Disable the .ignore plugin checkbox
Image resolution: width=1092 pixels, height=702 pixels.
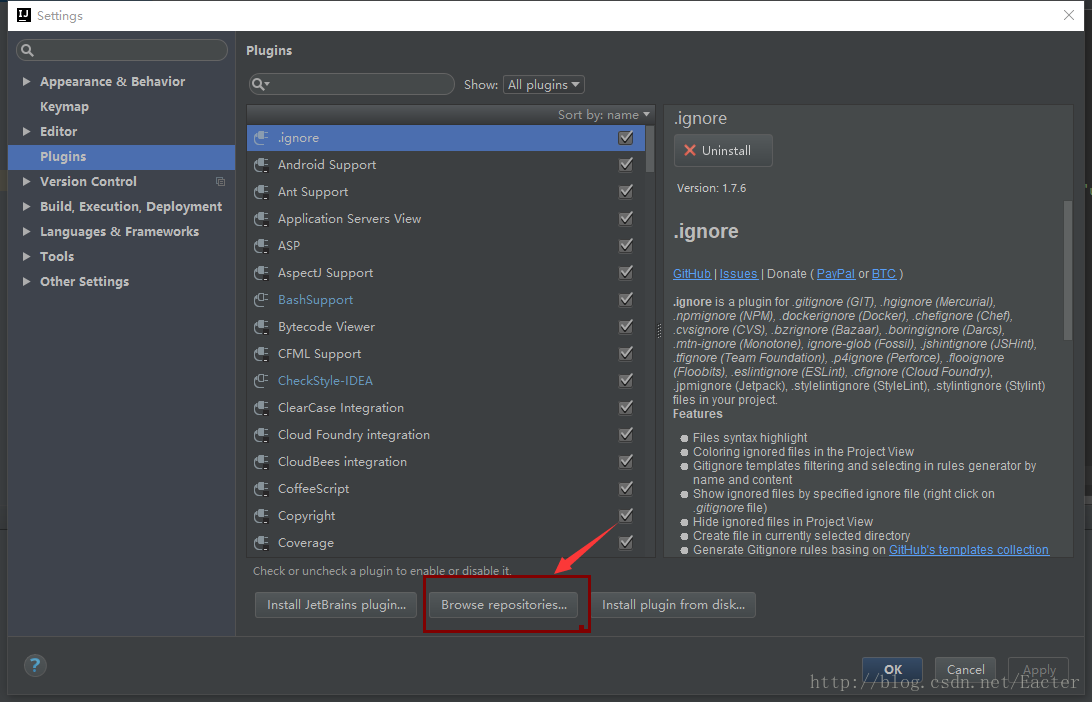pyautogui.click(x=626, y=138)
